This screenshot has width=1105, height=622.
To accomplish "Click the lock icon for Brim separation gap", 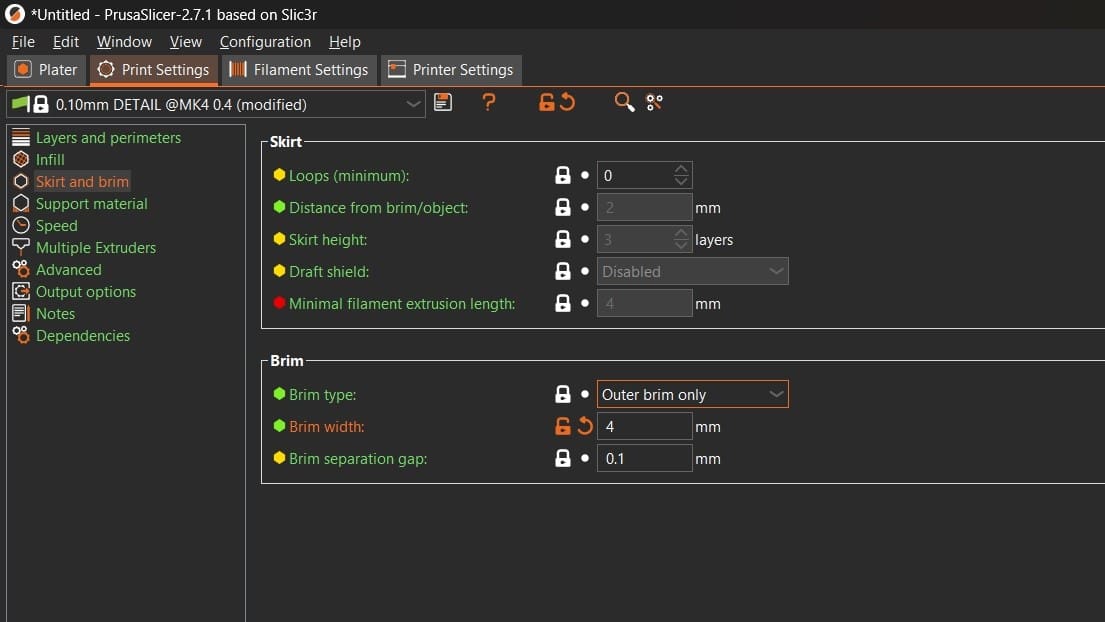I will coord(562,459).
